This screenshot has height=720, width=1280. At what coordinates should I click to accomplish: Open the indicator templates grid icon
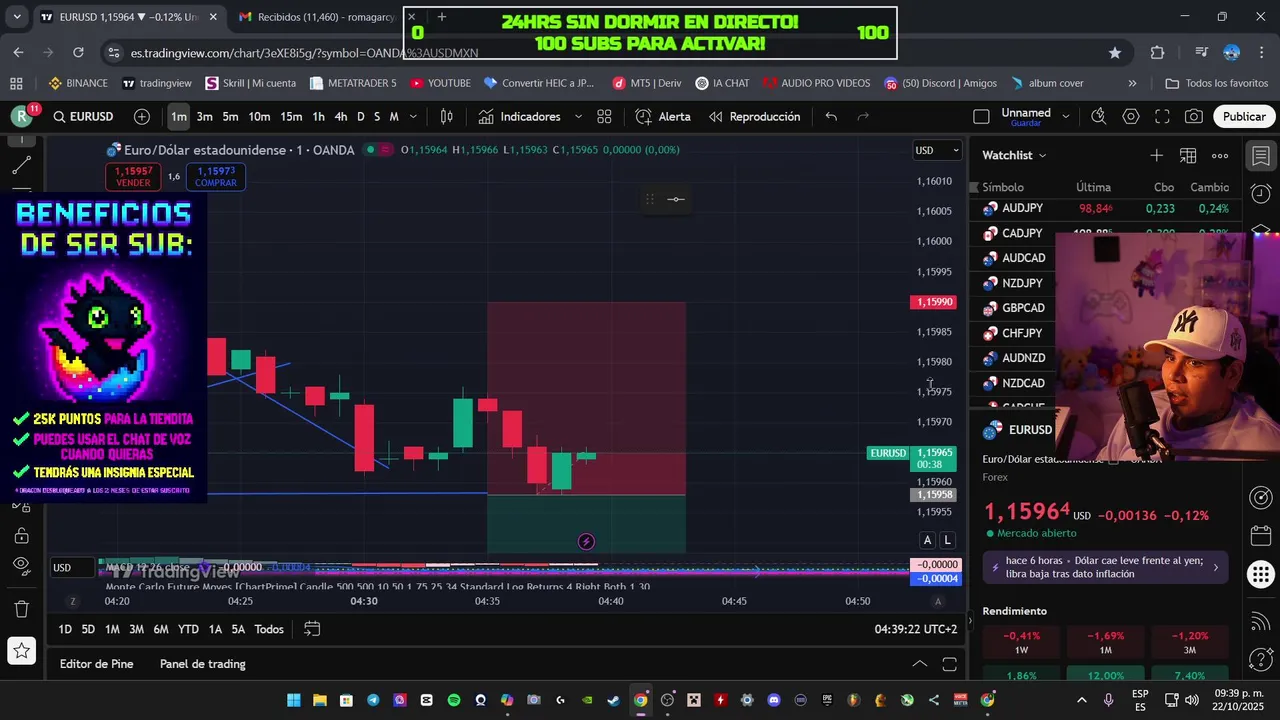[x=604, y=117]
